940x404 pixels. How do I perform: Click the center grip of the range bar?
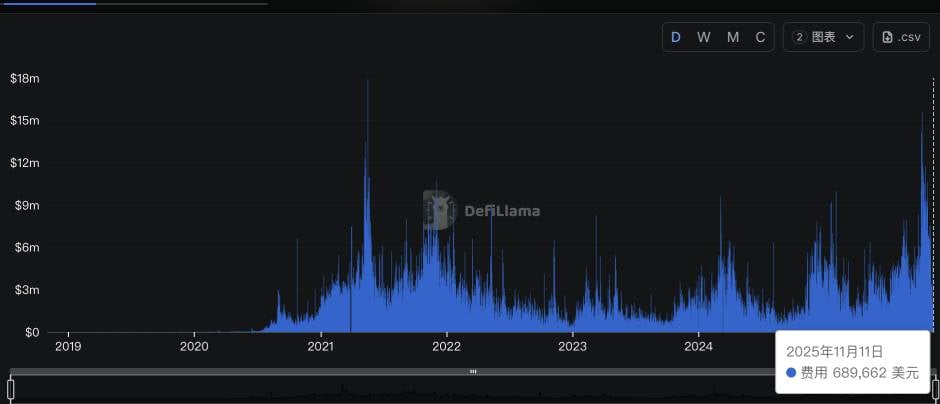click(x=473, y=371)
